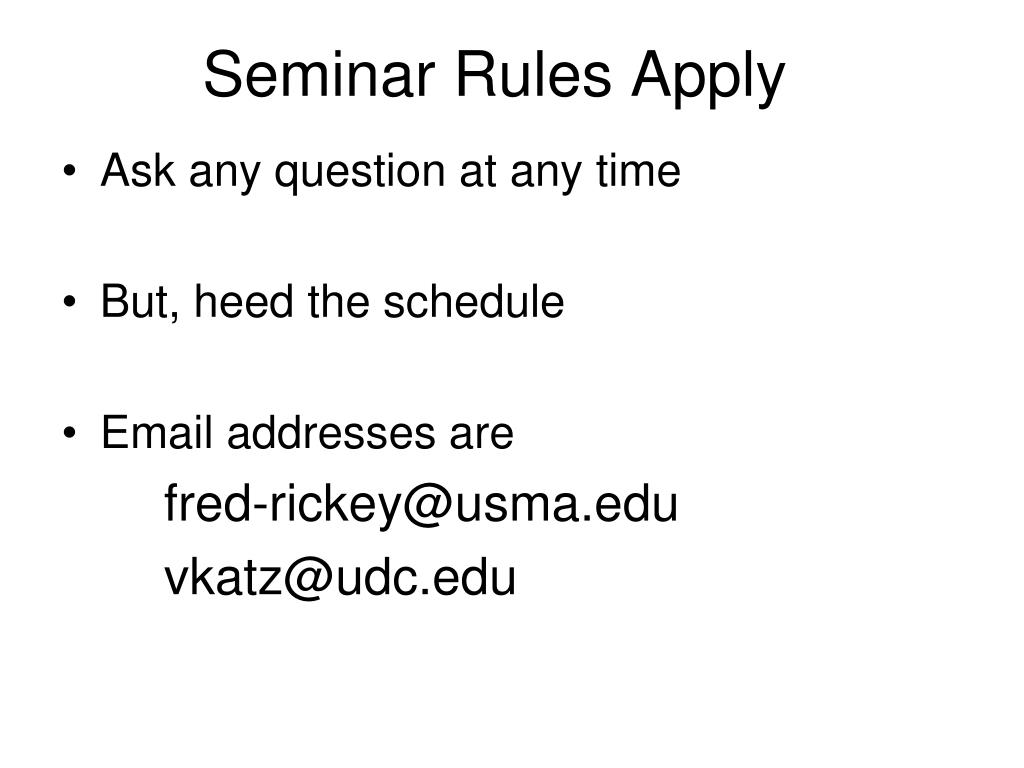Screen dimensions: 1024x768
Task: Click the bullet before "Ask any question"
Action: click(x=70, y=172)
